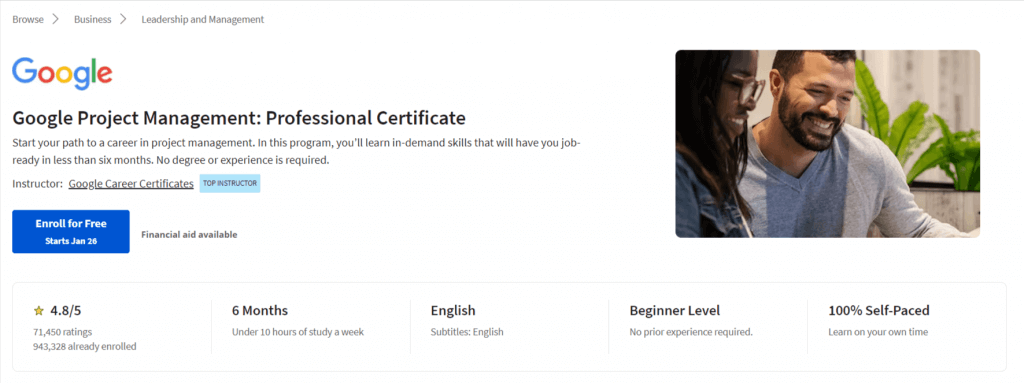Click the English language heading
The height and width of the screenshot is (383, 1024).
coord(453,310)
